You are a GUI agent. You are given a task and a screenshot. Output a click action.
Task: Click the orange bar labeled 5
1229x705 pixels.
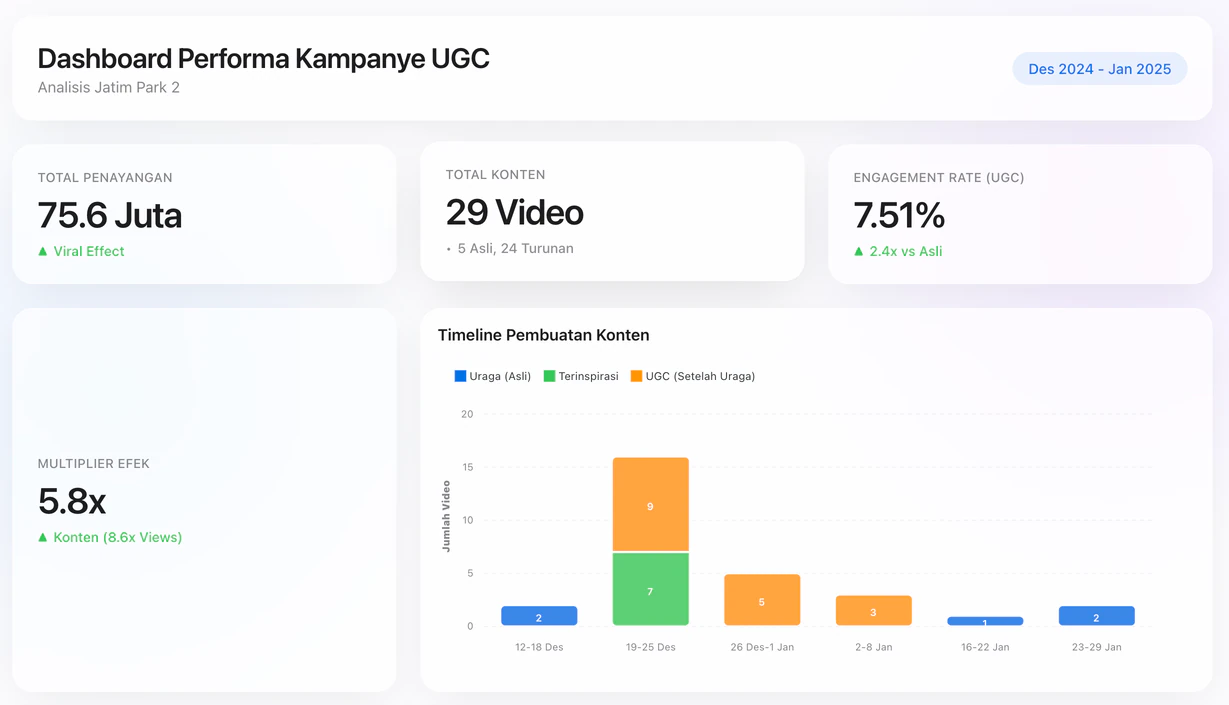762,600
